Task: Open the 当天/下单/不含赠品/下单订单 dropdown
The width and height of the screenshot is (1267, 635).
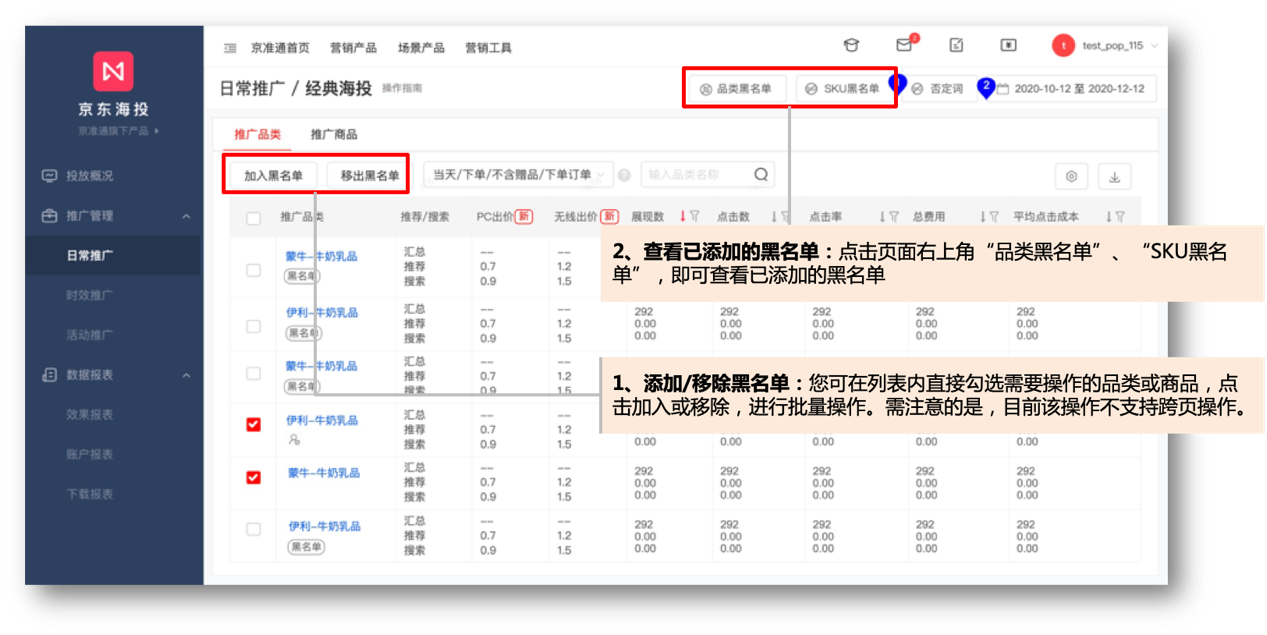Action: coord(518,174)
